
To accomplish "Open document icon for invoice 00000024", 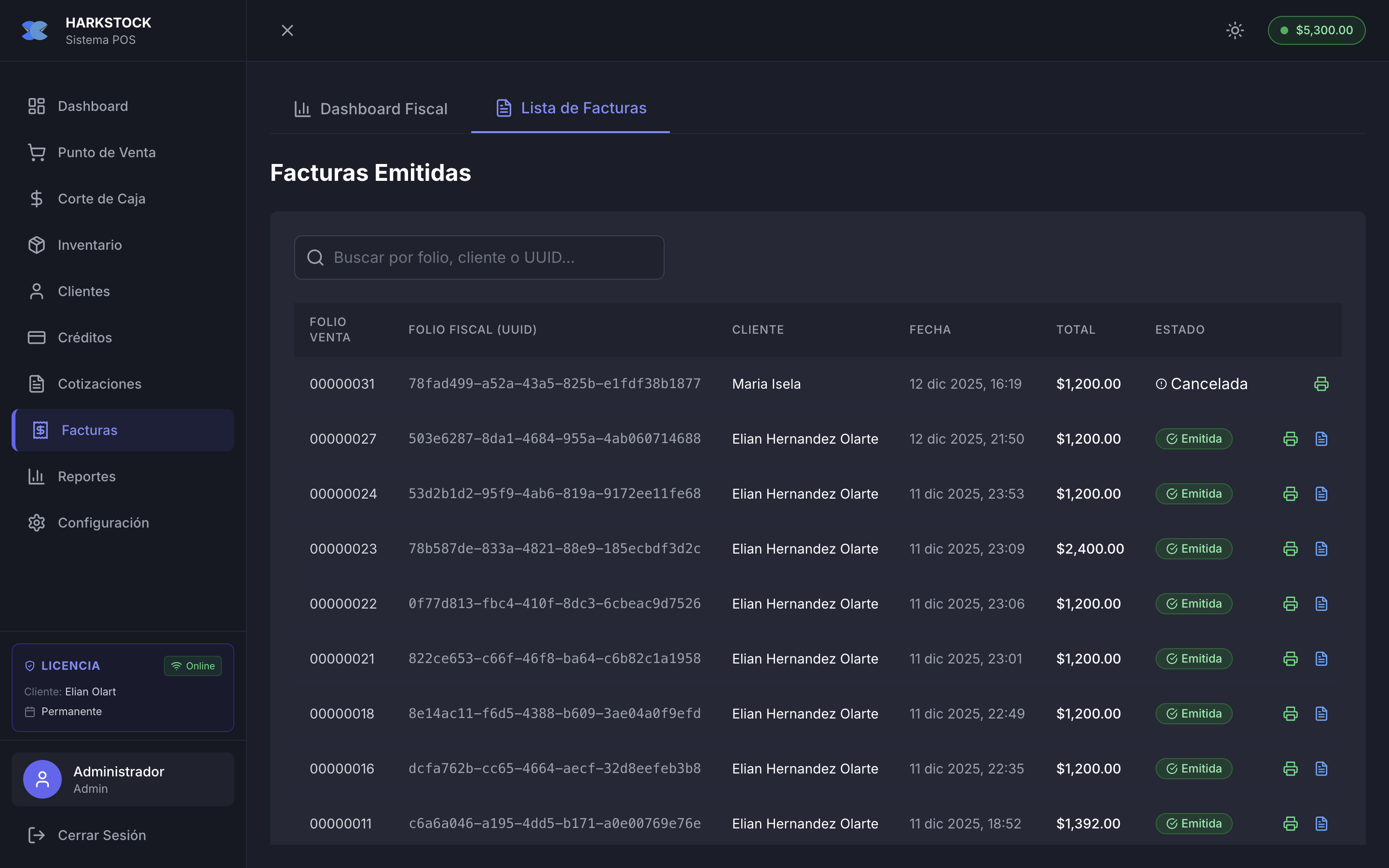I will [x=1321, y=494].
